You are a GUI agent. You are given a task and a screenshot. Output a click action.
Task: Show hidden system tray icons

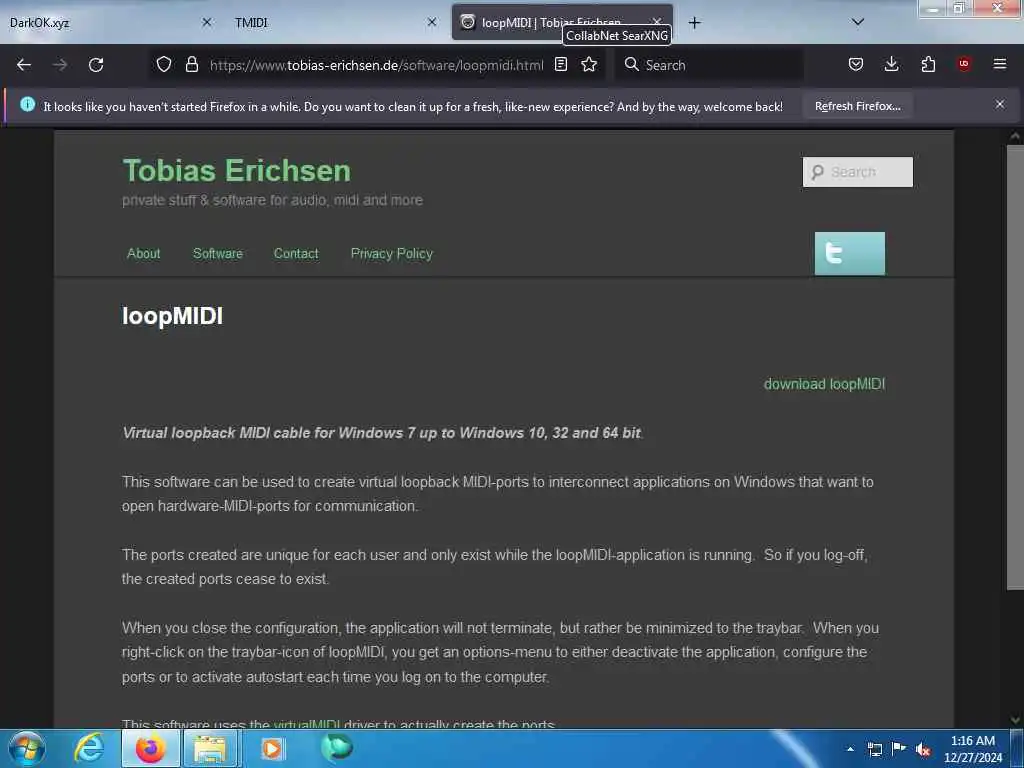(x=850, y=749)
